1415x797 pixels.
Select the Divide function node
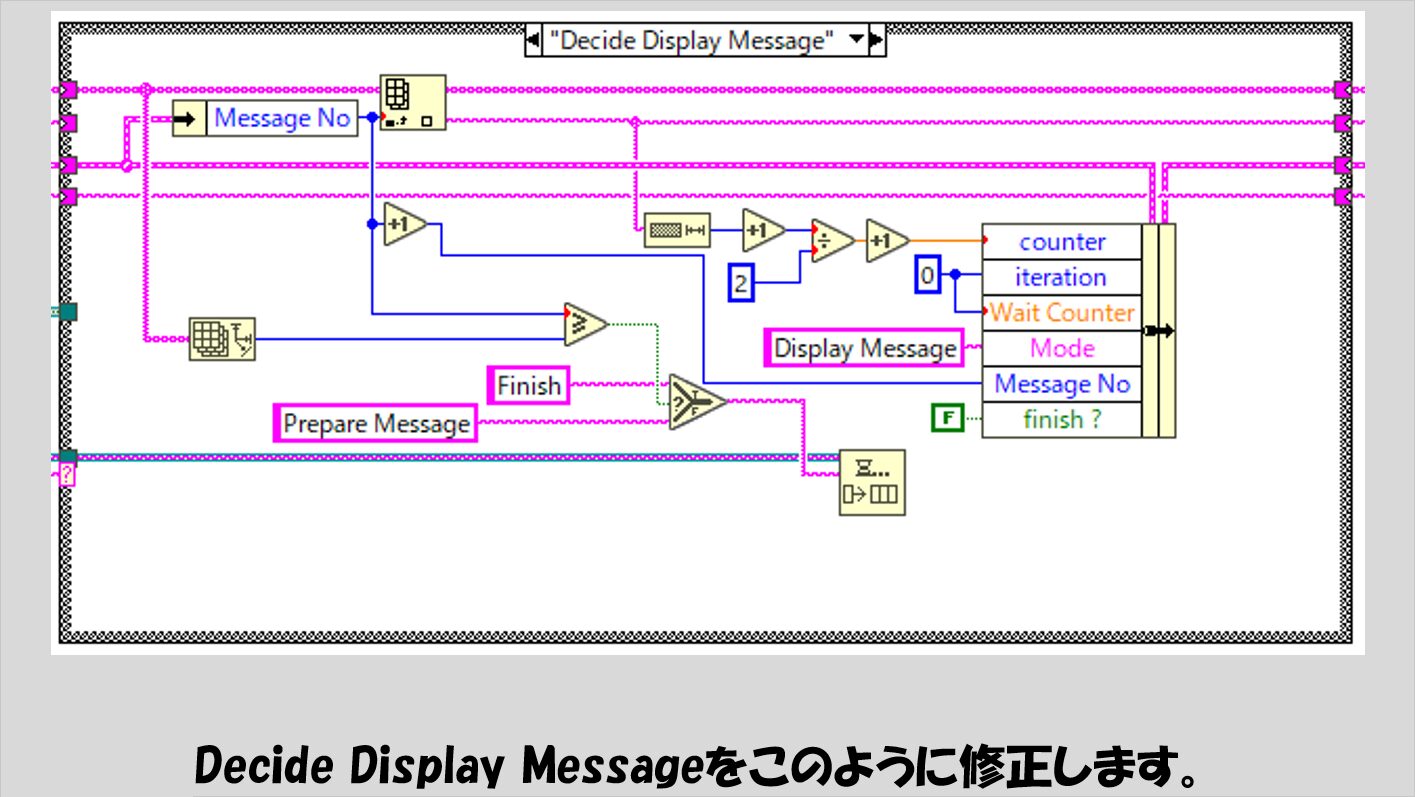point(831,241)
